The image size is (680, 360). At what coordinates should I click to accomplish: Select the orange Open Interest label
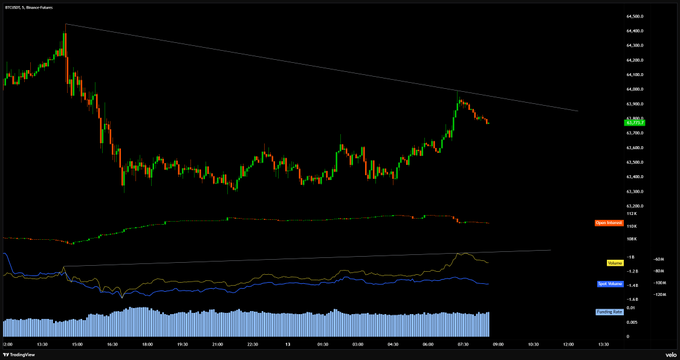click(609, 223)
